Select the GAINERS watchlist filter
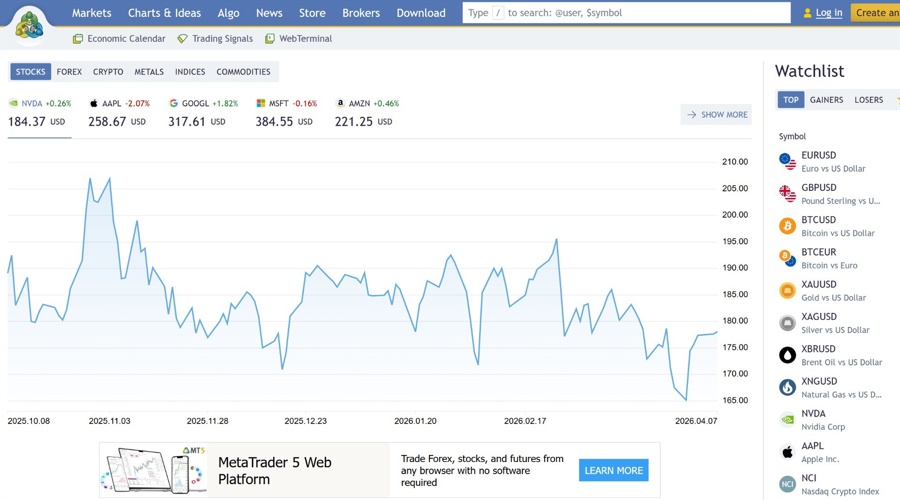This screenshot has height=500, width=900. pos(826,100)
